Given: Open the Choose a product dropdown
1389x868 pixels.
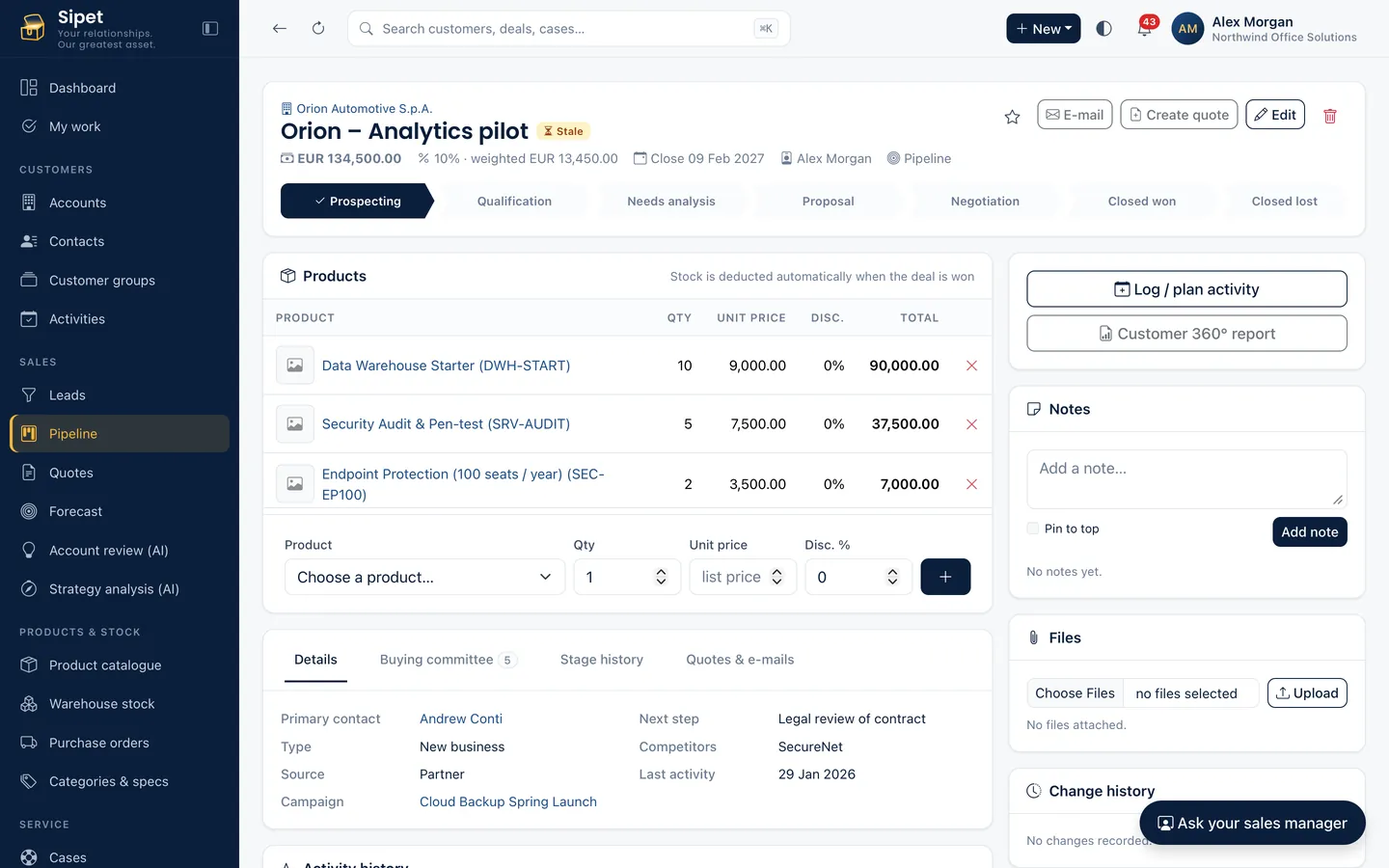Looking at the screenshot, I should pos(424,577).
